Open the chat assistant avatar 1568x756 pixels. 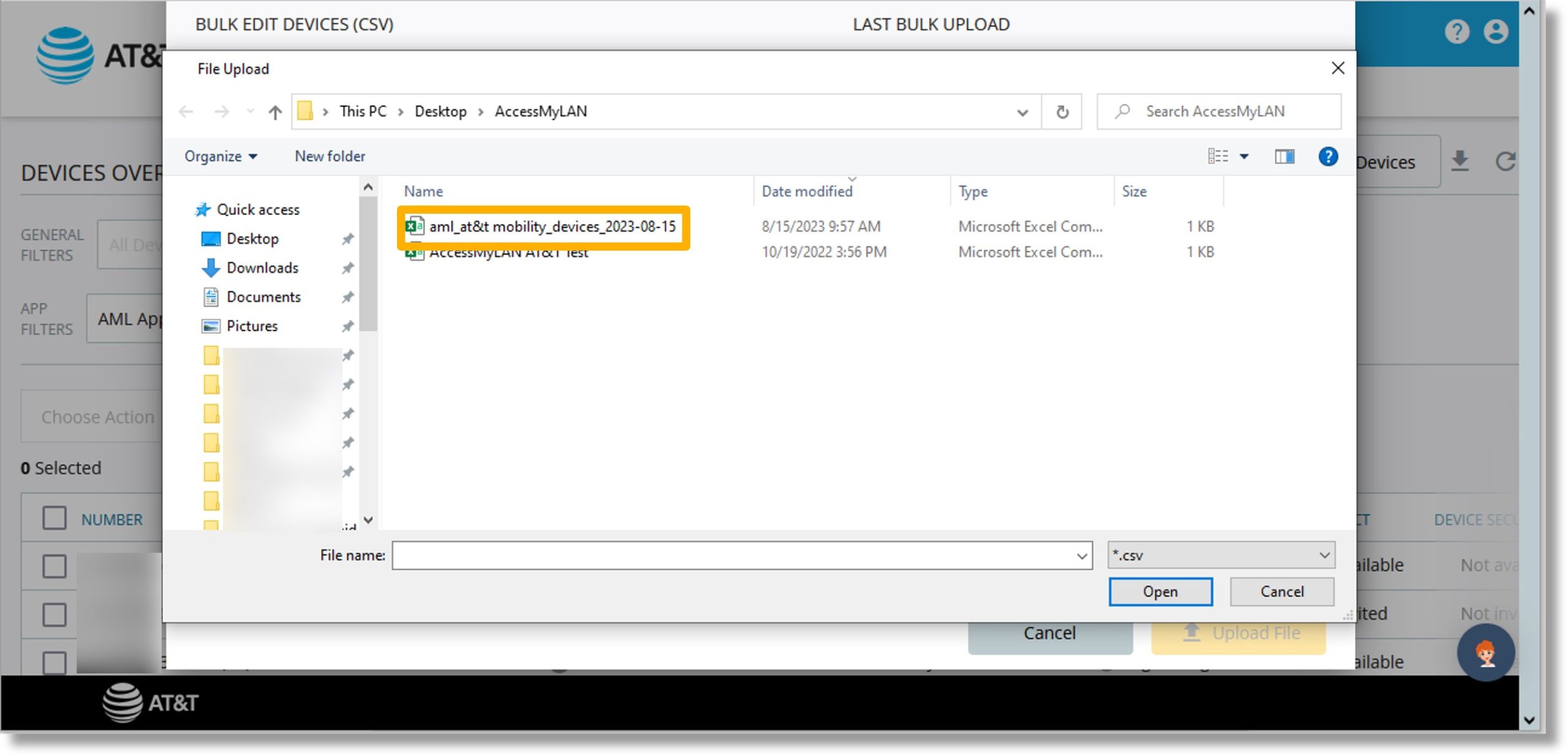point(1485,652)
